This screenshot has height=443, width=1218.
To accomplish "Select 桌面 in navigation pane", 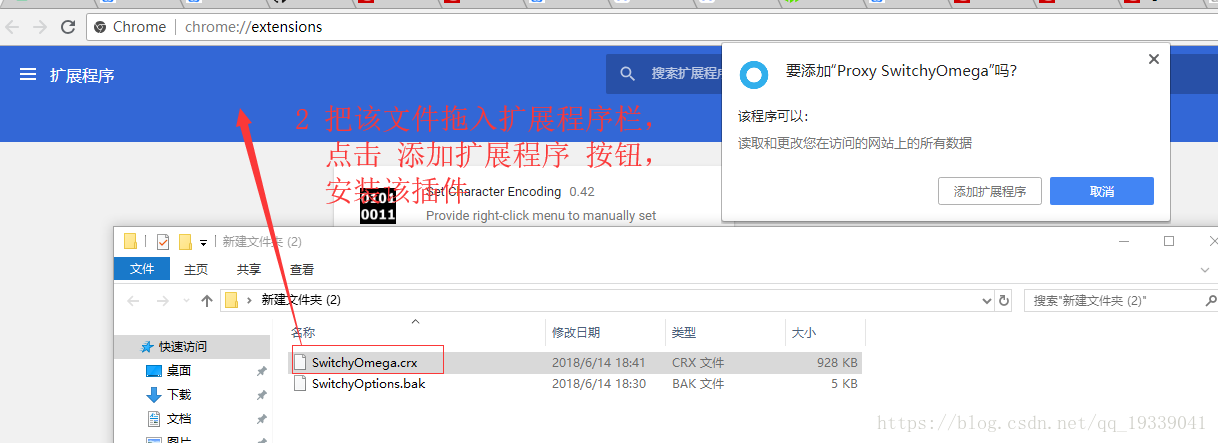I will [179, 371].
